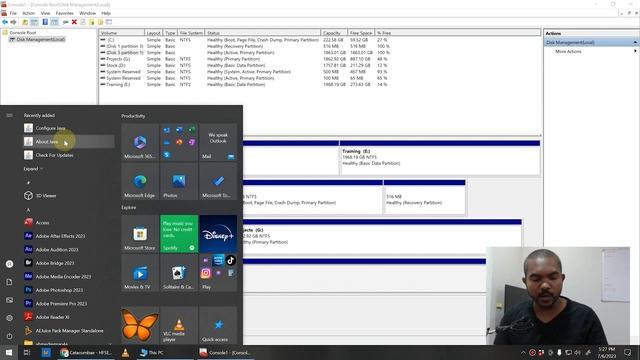Viewport: 640px width, 360px height.
Task: Sort by the Free Space column header
Action: click(x=361, y=33)
